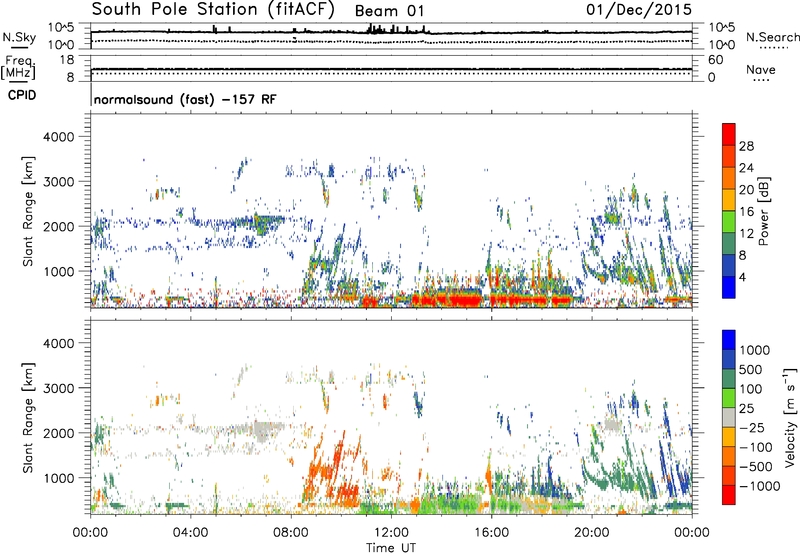
Task: Click the 'Nave' legend label
Action: click(x=760, y=69)
